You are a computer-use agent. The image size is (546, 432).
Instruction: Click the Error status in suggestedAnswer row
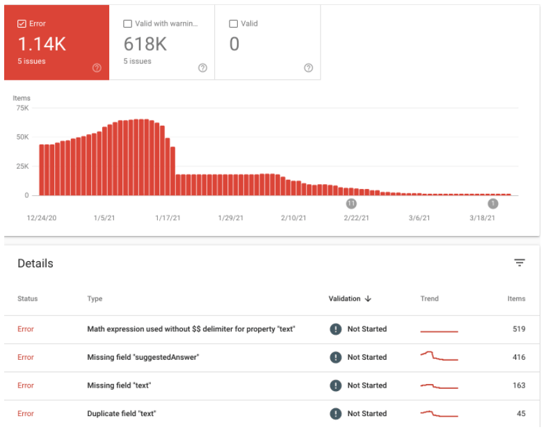(x=26, y=357)
